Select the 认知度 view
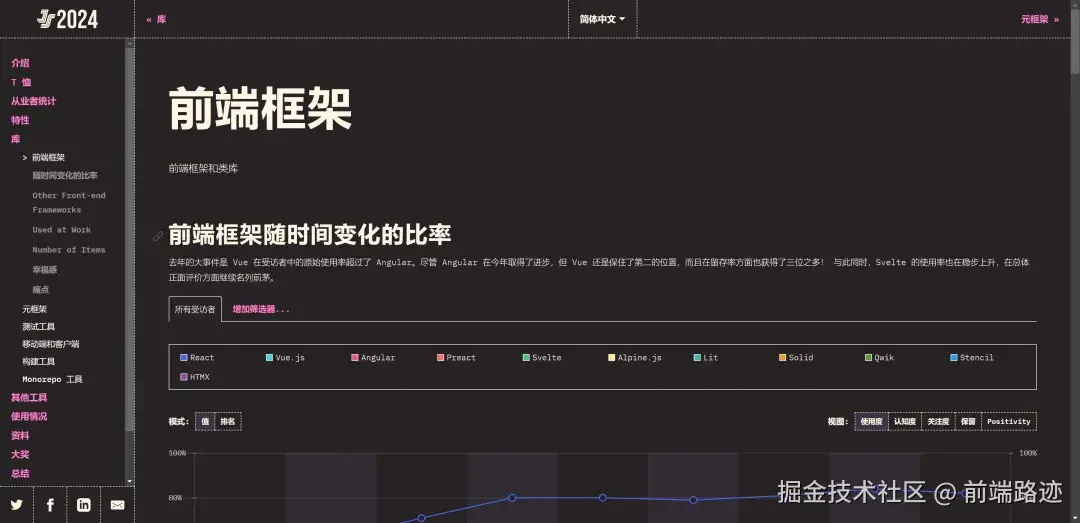This screenshot has height=523, width=1080. click(905, 422)
